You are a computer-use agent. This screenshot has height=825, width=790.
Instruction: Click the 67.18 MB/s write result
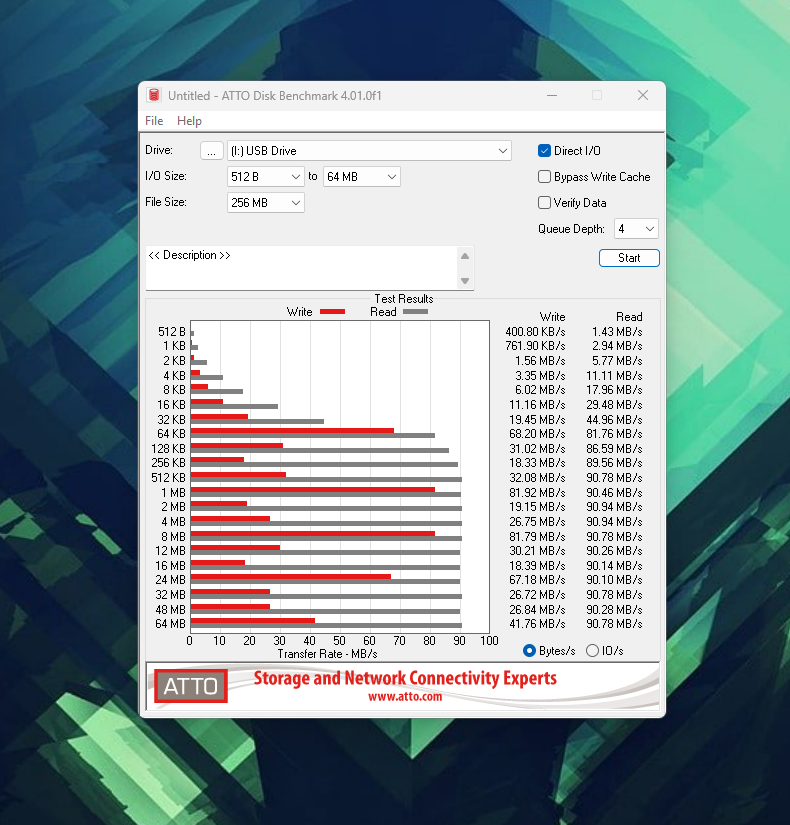coord(537,580)
